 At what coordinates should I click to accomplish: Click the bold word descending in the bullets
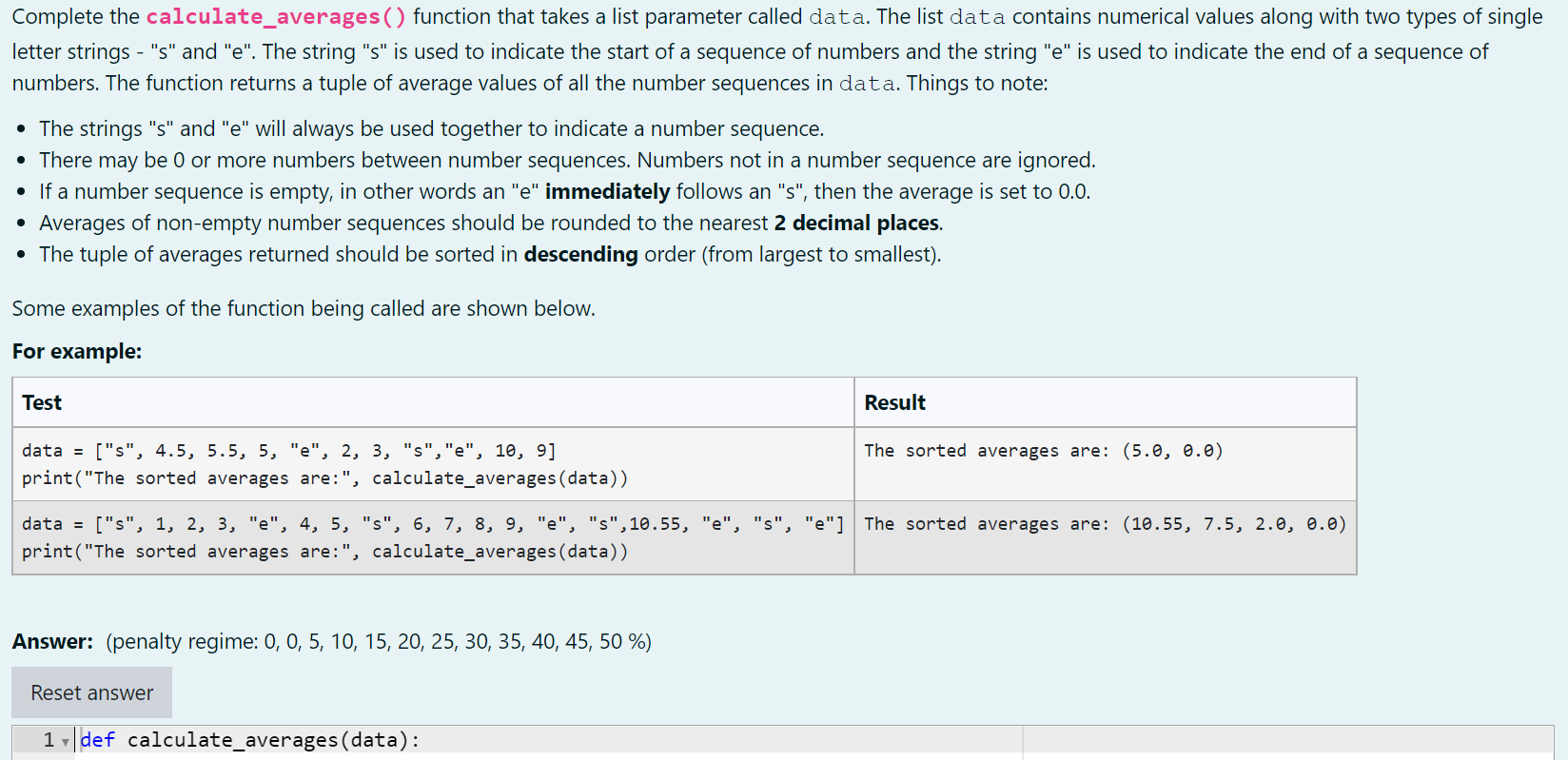point(580,255)
